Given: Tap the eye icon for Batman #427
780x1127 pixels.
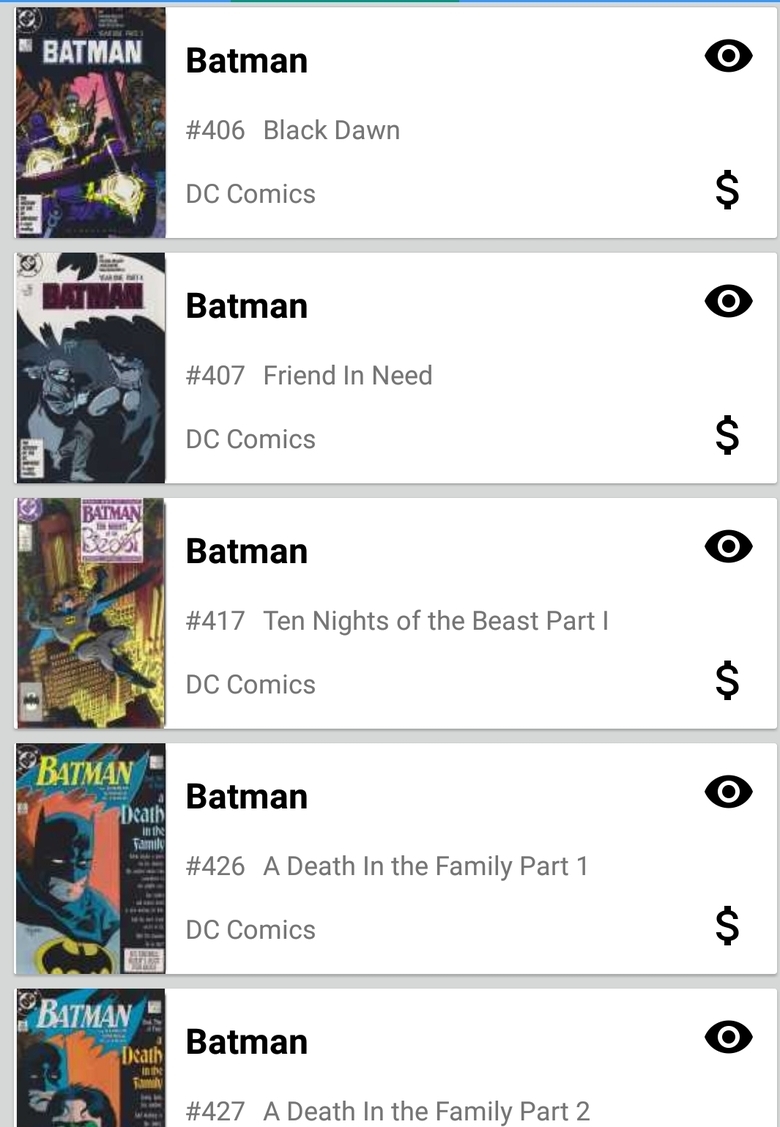Looking at the screenshot, I should (x=728, y=1037).
